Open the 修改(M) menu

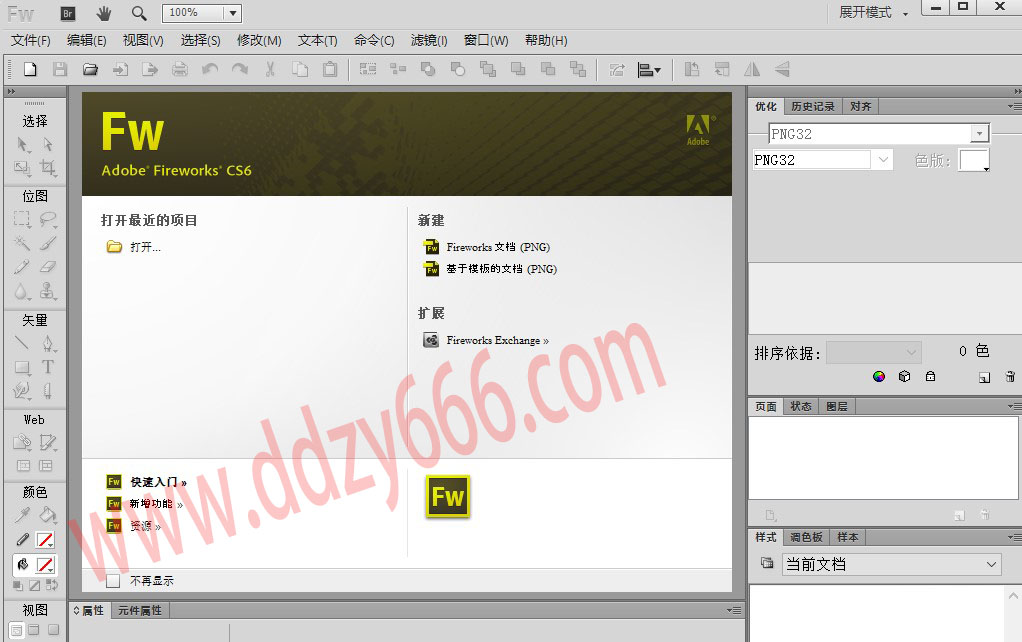click(x=259, y=40)
